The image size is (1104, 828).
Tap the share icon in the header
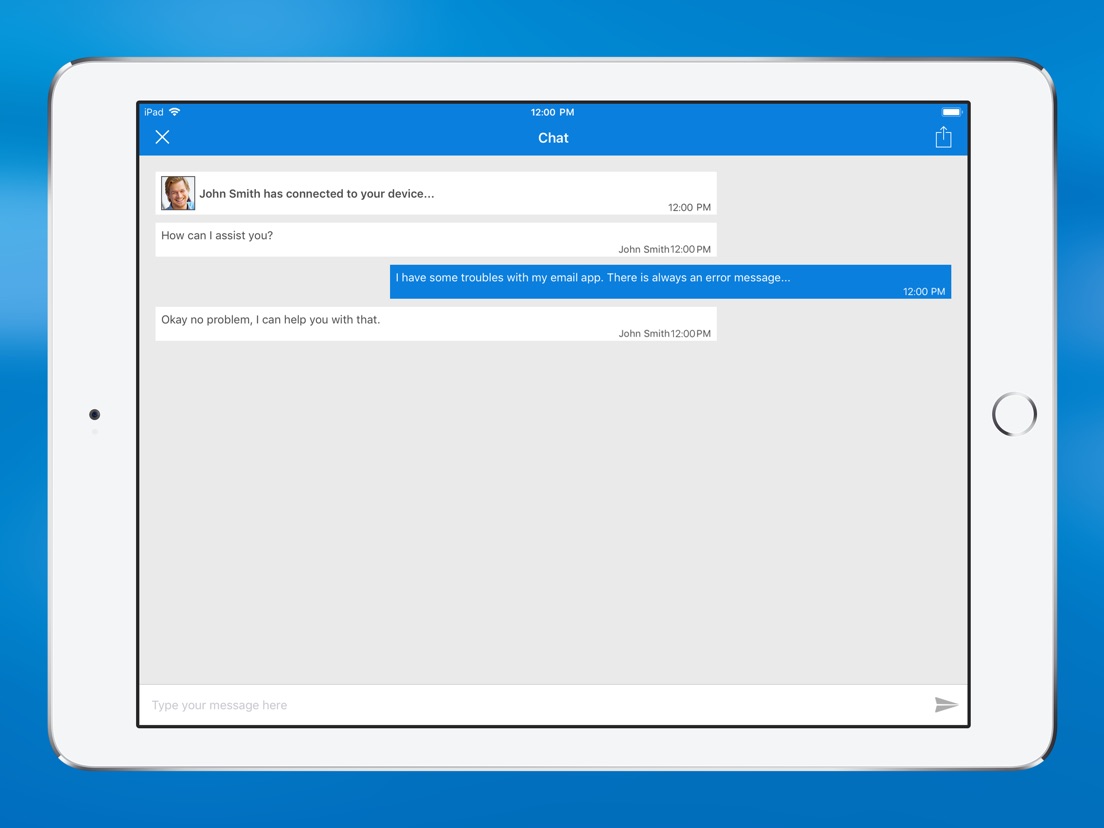coord(943,137)
